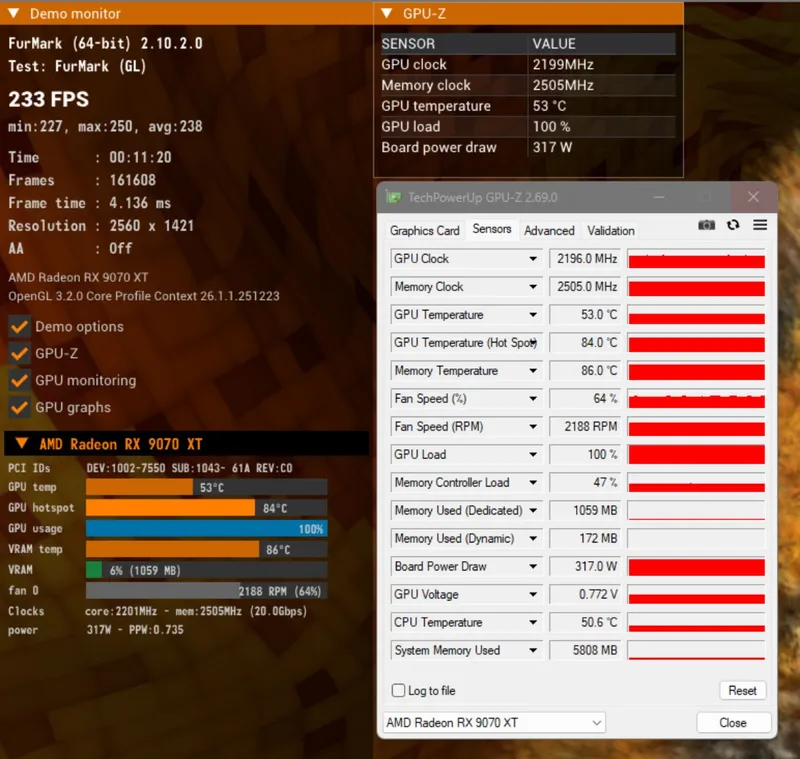Collapse the AMD Radeon RX 9070 XT section
The width and height of the screenshot is (800, 759).
click(22, 443)
